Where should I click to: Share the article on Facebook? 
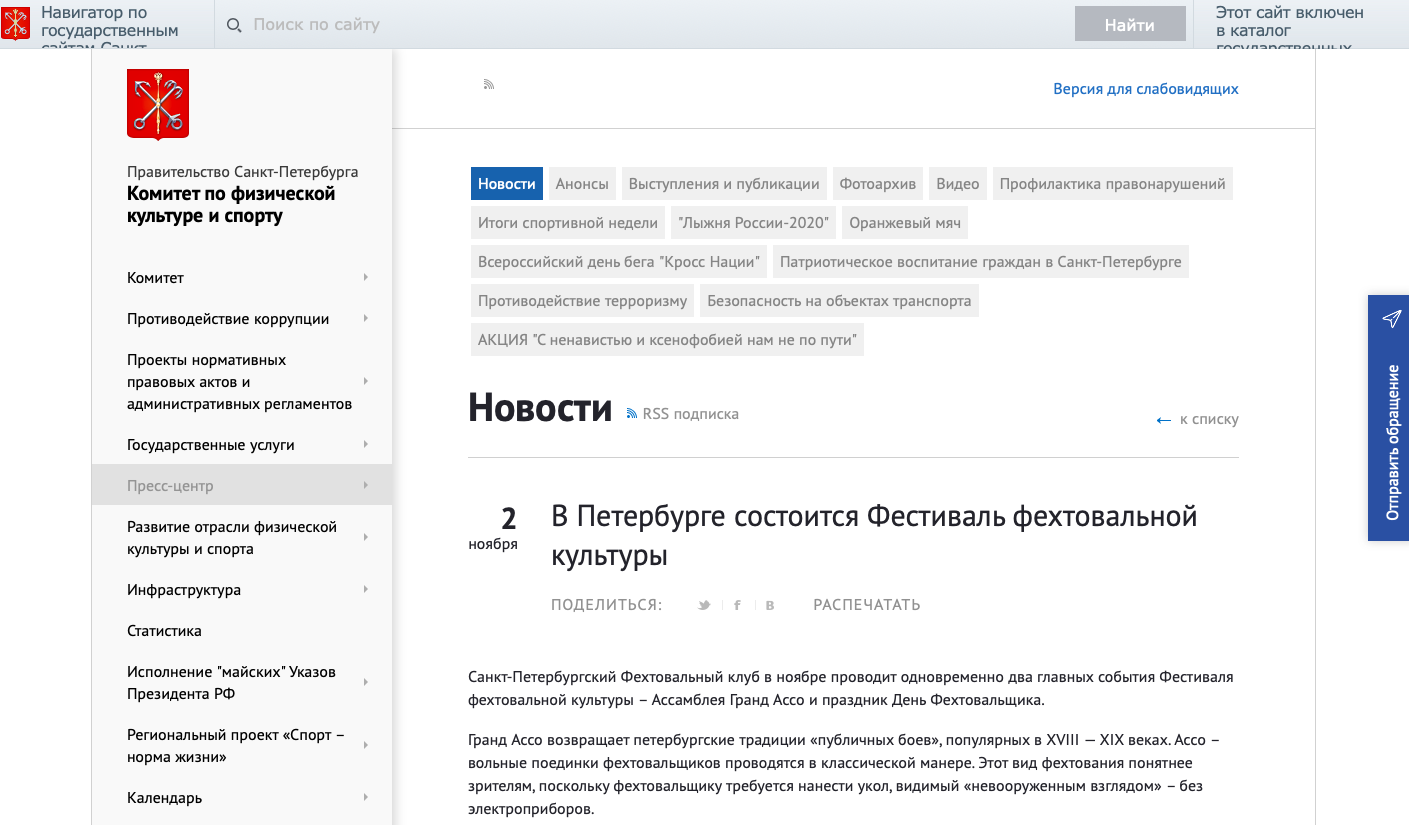tap(737, 605)
